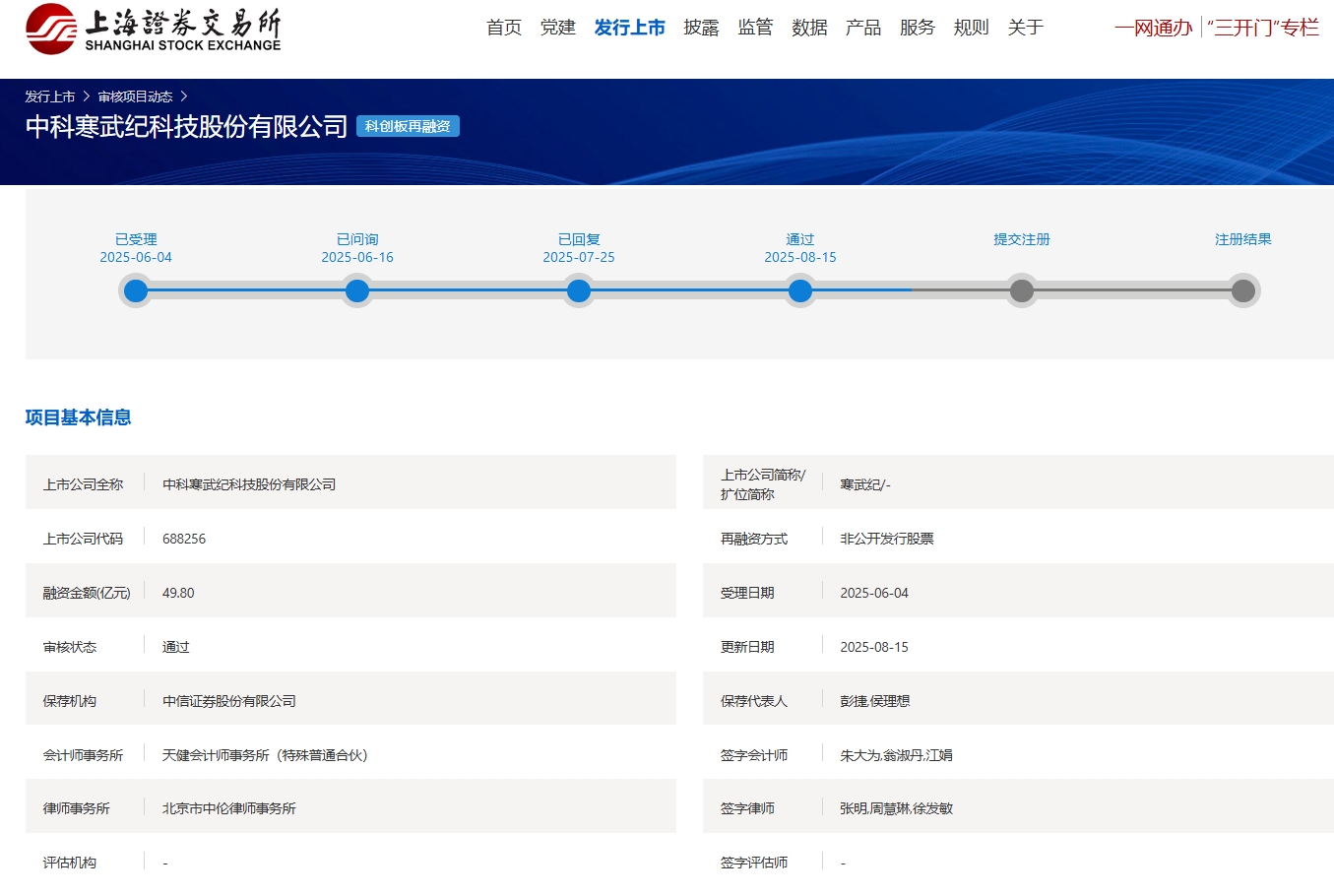Click the 科创板再融资 tag badge

tap(408, 126)
